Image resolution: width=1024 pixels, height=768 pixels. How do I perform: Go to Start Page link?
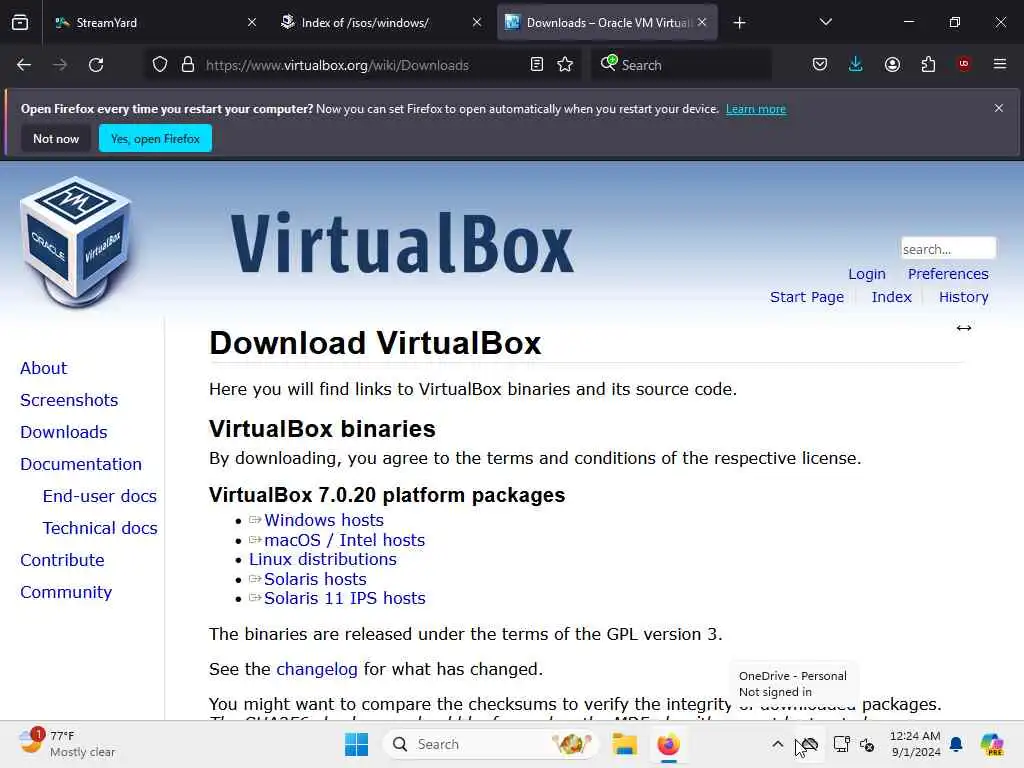(x=807, y=297)
